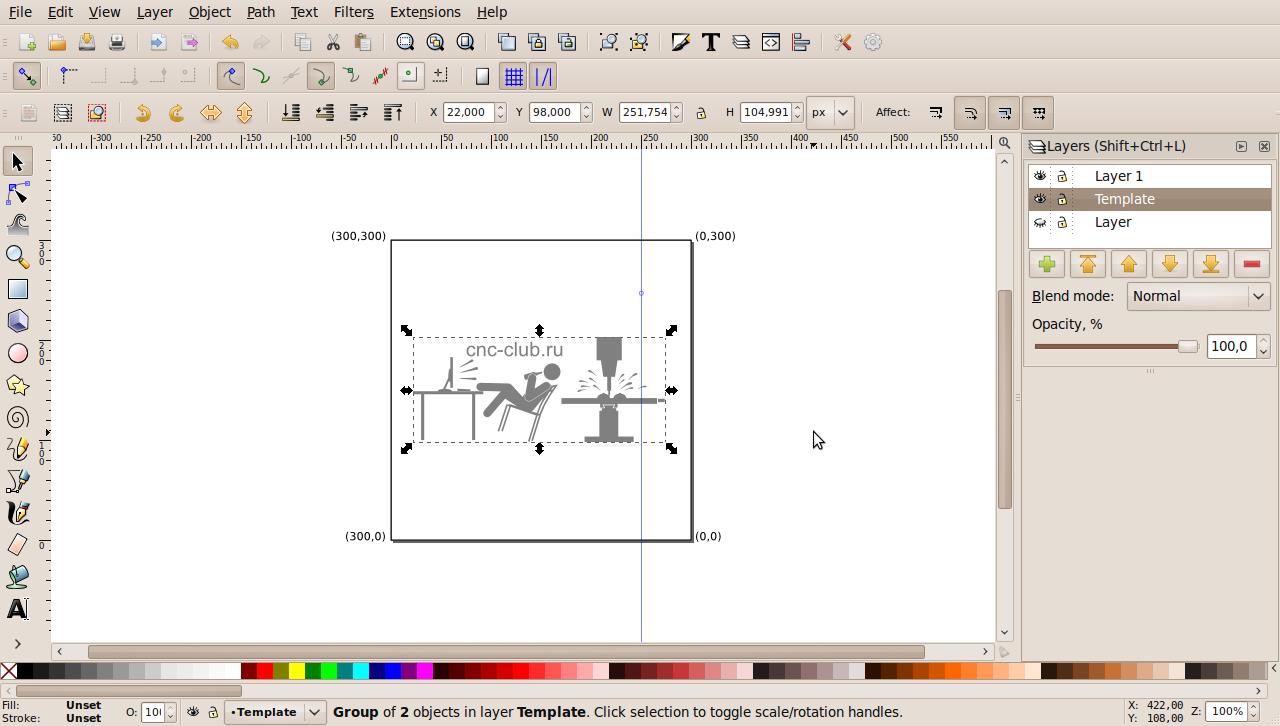The height and width of the screenshot is (726, 1280).
Task: Open the Blend mode dropdown
Action: (x=1199, y=296)
